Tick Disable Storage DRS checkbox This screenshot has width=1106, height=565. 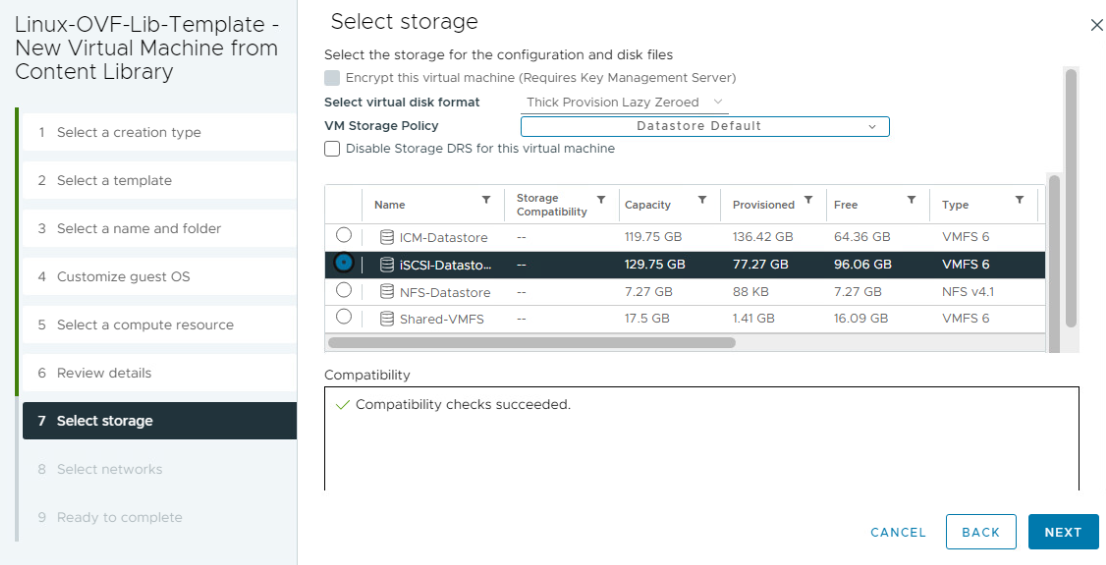point(332,149)
